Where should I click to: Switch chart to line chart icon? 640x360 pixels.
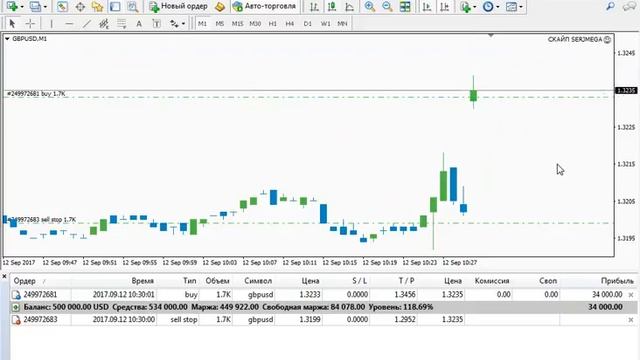(x=349, y=7)
